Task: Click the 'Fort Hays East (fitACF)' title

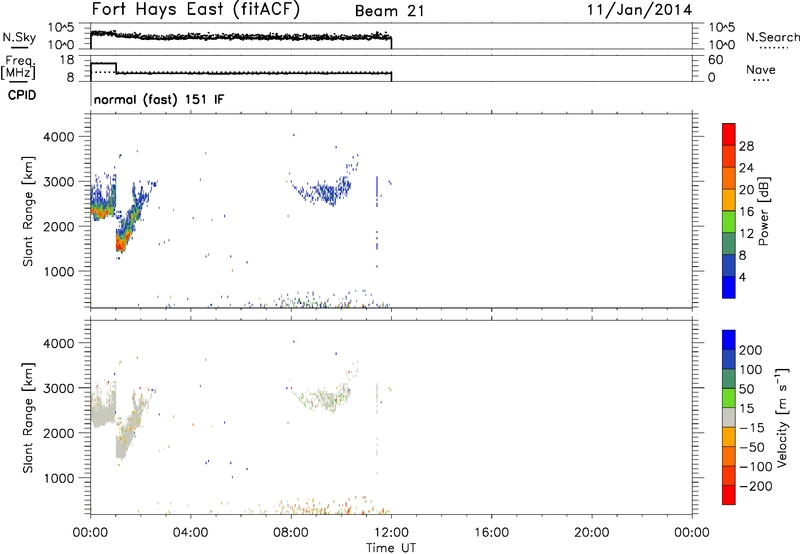Action: pos(196,9)
